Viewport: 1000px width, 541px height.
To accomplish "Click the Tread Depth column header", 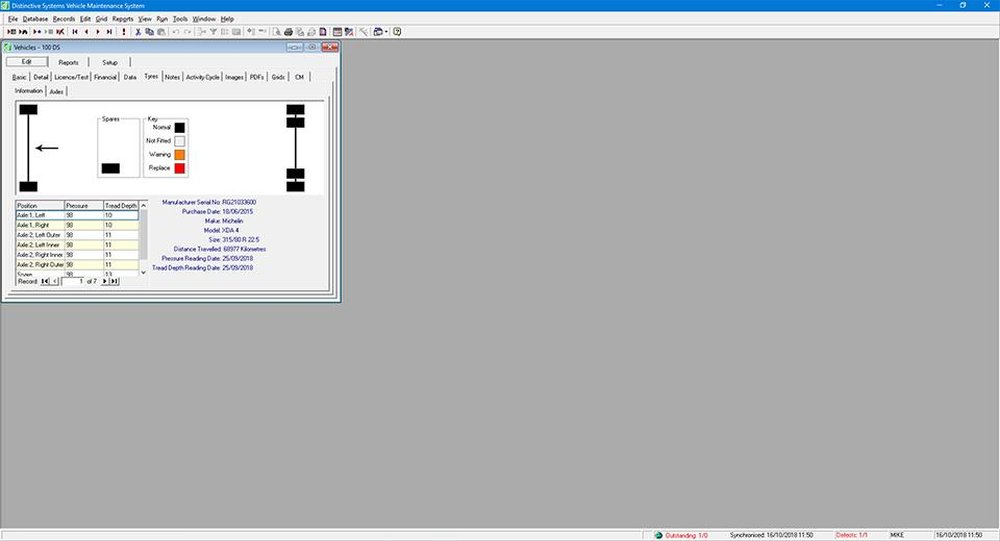I will pos(121,205).
